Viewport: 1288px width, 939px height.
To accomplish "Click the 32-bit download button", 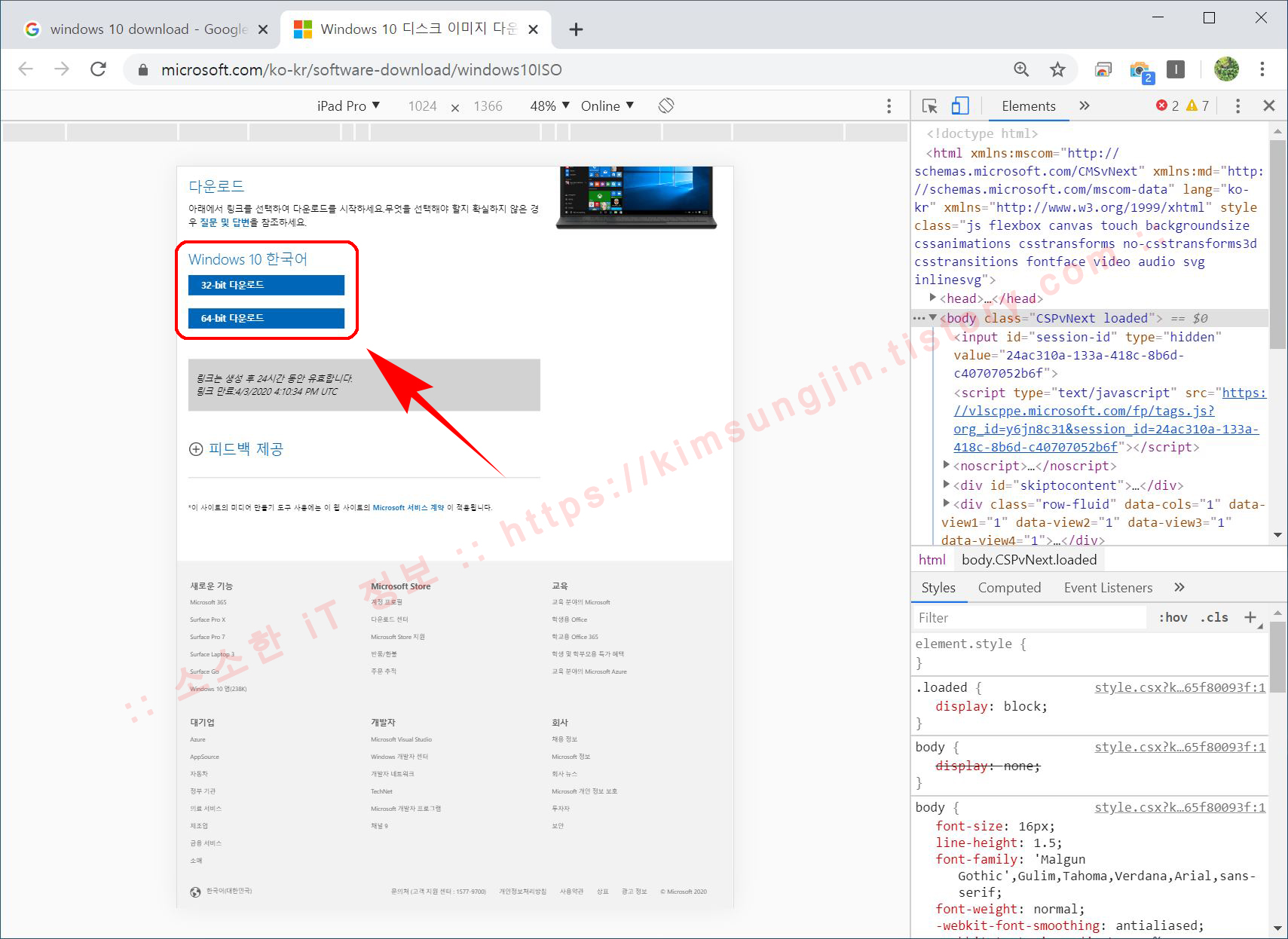I will (x=266, y=285).
